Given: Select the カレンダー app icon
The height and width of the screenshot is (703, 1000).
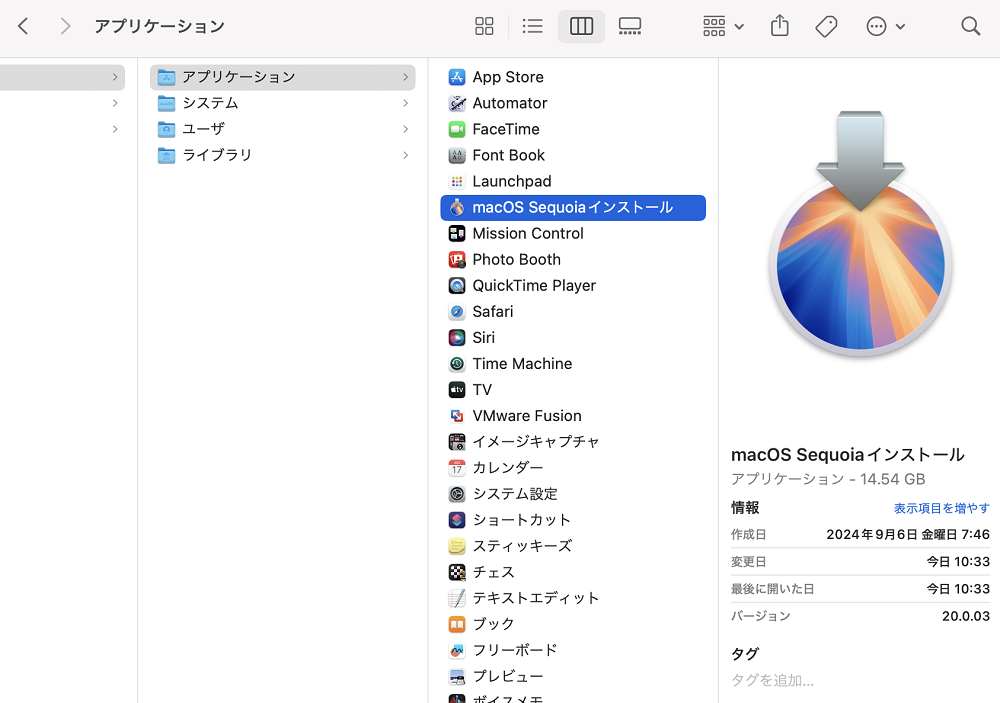Looking at the screenshot, I should pyautogui.click(x=457, y=468).
